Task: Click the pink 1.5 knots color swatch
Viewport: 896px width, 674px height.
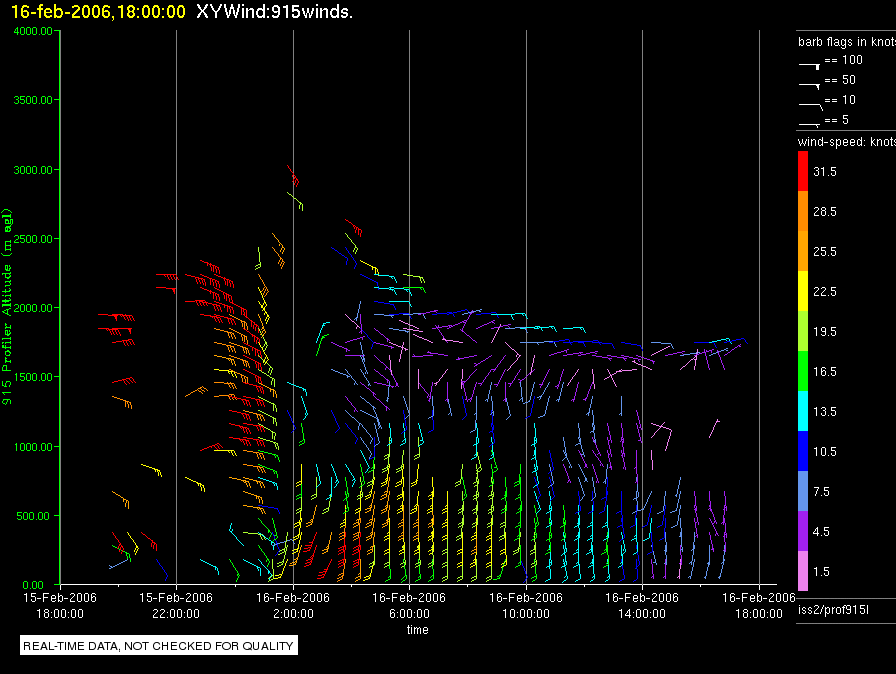Action: tap(803, 571)
